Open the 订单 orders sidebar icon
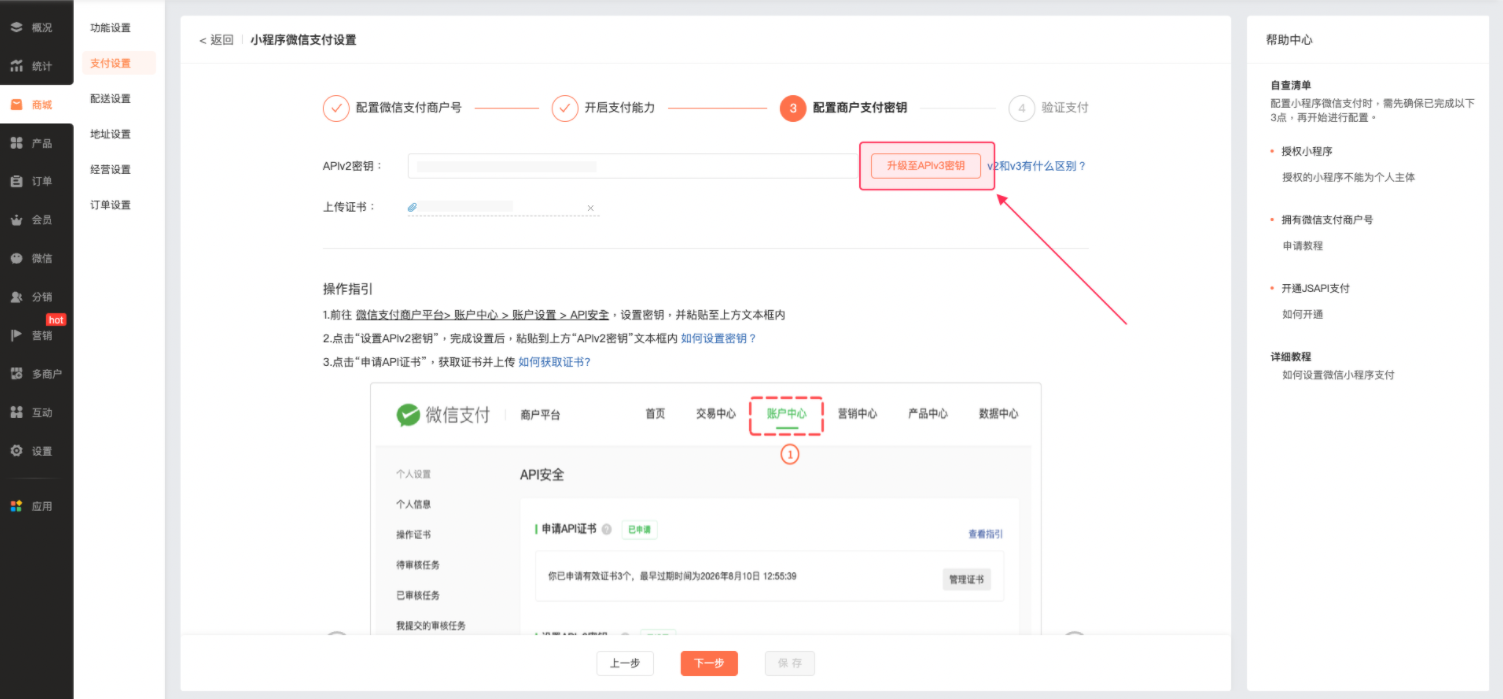The image size is (1503, 699). click(x=16, y=181)
